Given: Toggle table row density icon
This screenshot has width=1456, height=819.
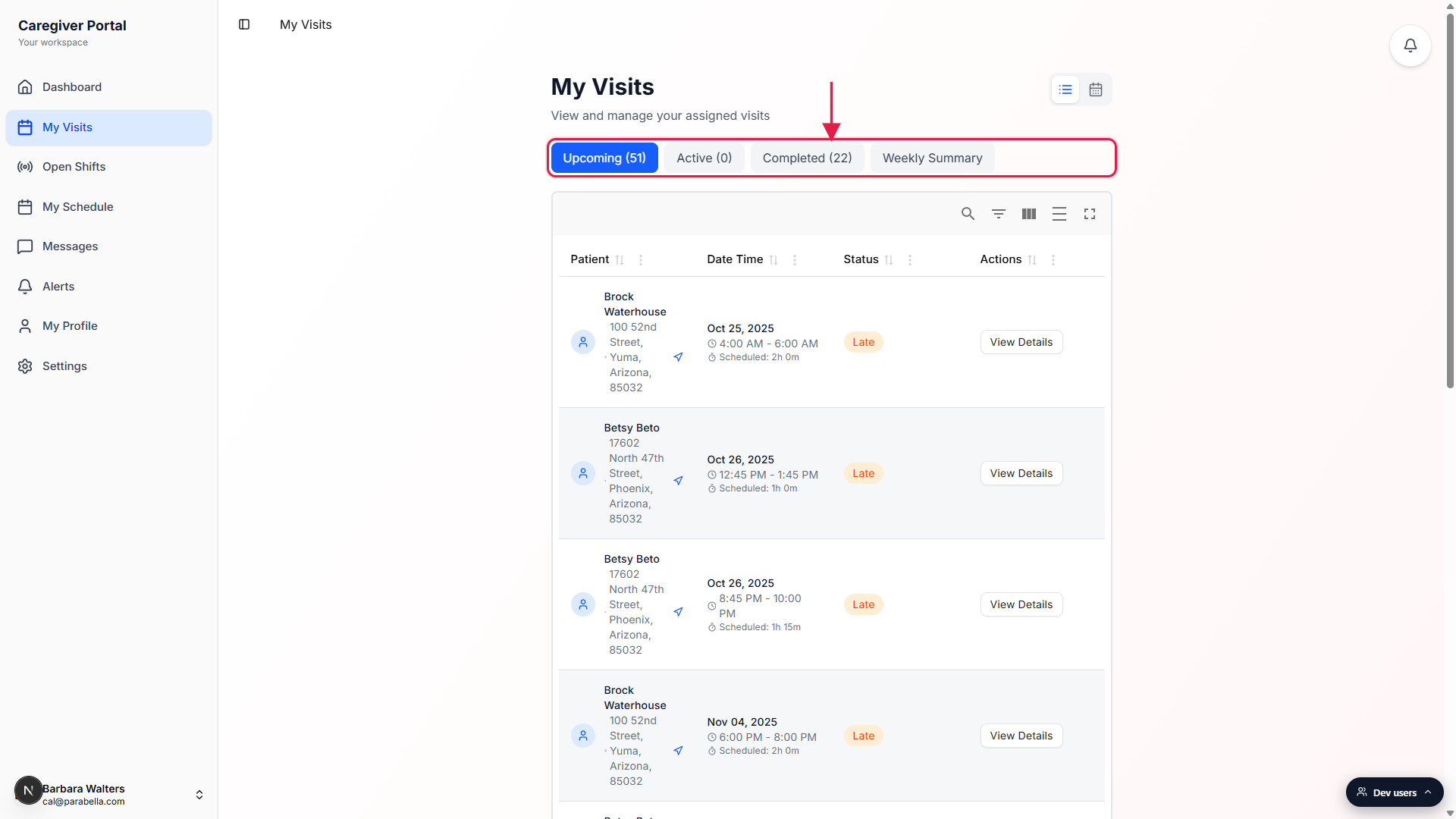Looking at the screenshot, I should pos(1059,214).
